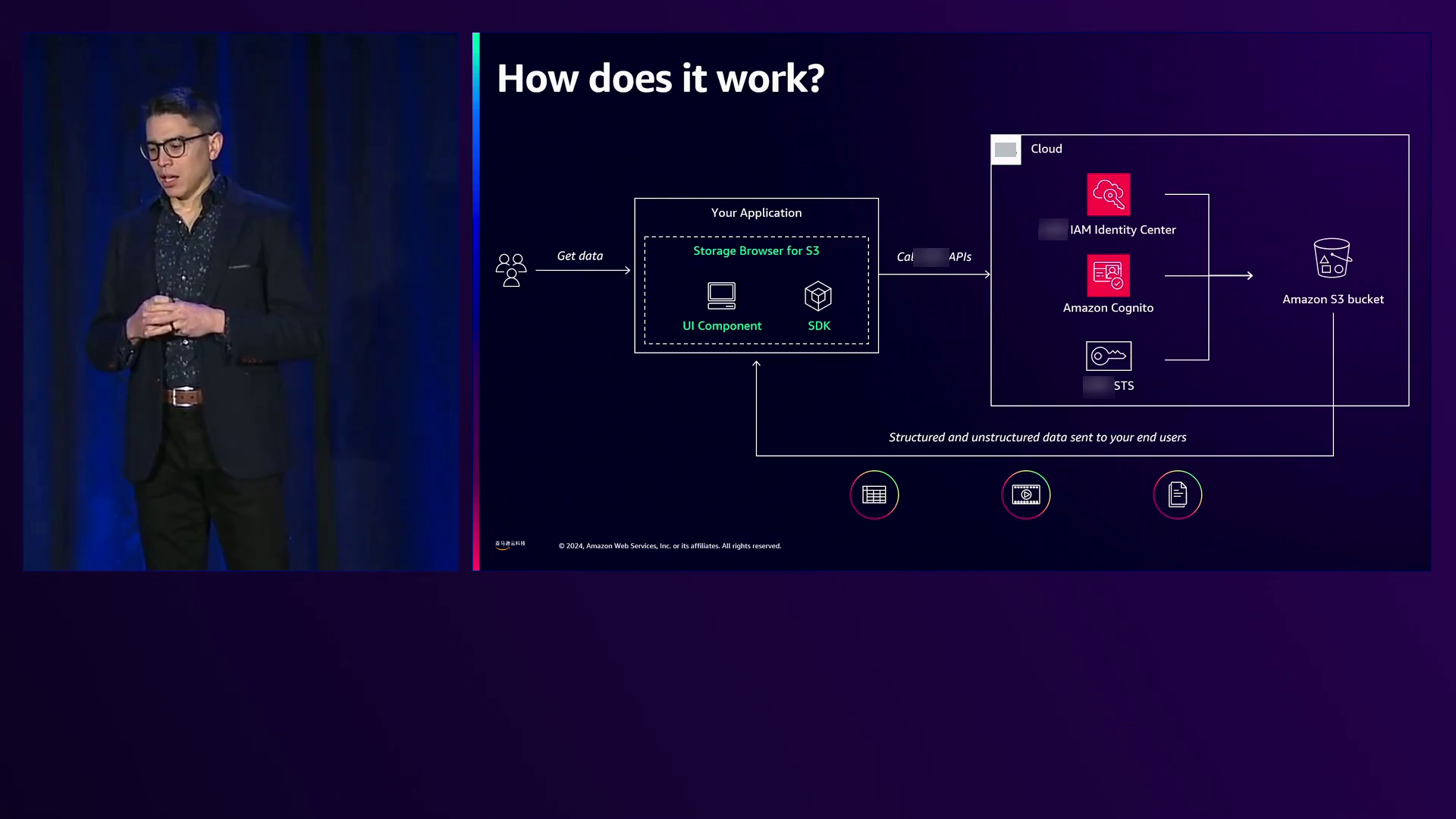Click the 'STS' label
Screen dimensions: 1456x819
(x=1124, y=386)
